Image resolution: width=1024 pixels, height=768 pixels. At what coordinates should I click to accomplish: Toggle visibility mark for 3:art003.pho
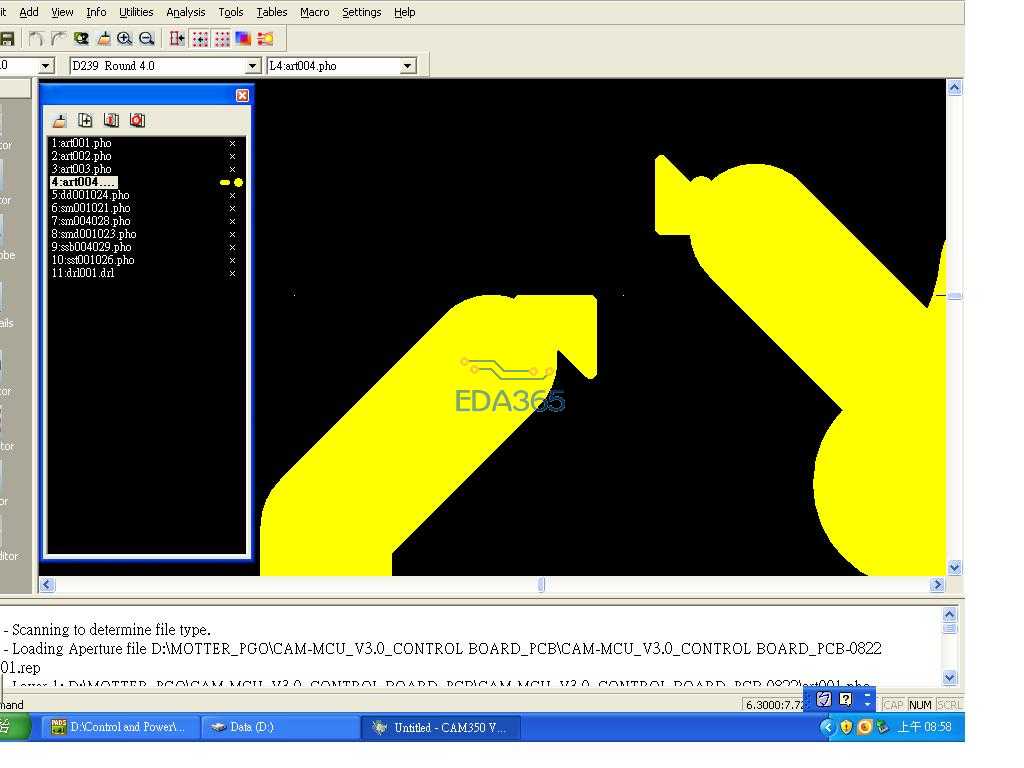(x=232, y=169)
